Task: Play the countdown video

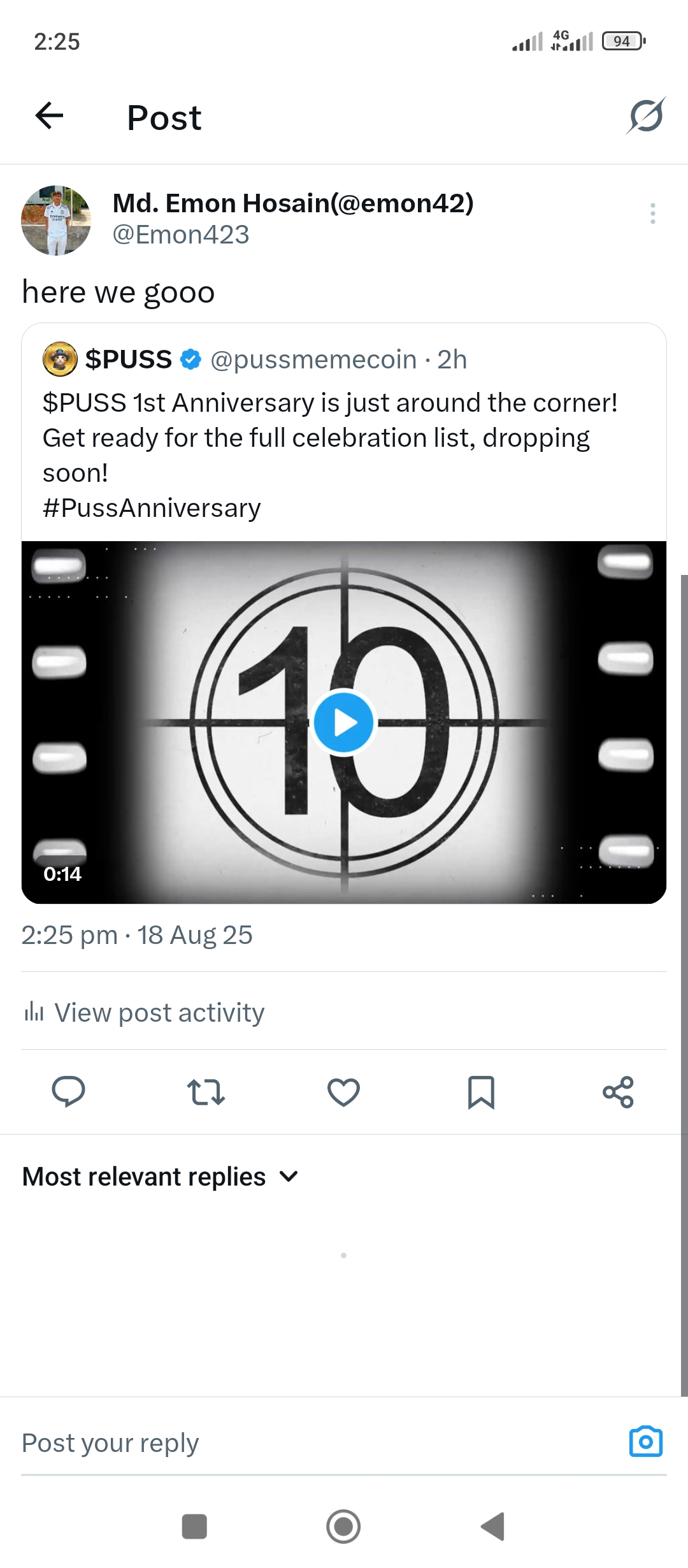Action: coord(344,723)
